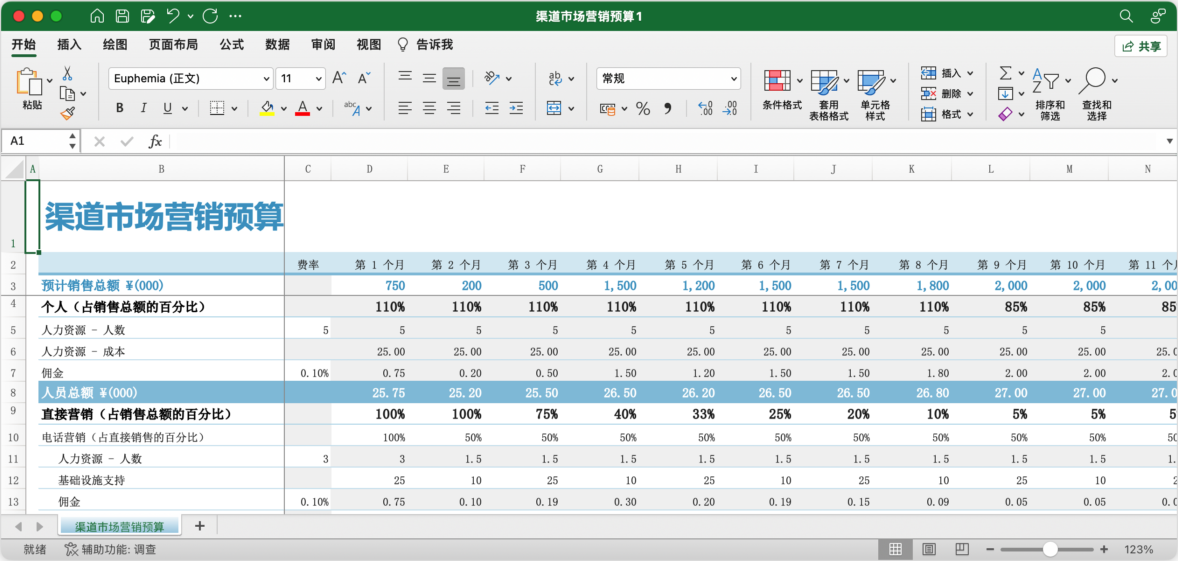Apply comma style number format
Viewport: 1178px width, 561px height.
[x=667, y=109]
